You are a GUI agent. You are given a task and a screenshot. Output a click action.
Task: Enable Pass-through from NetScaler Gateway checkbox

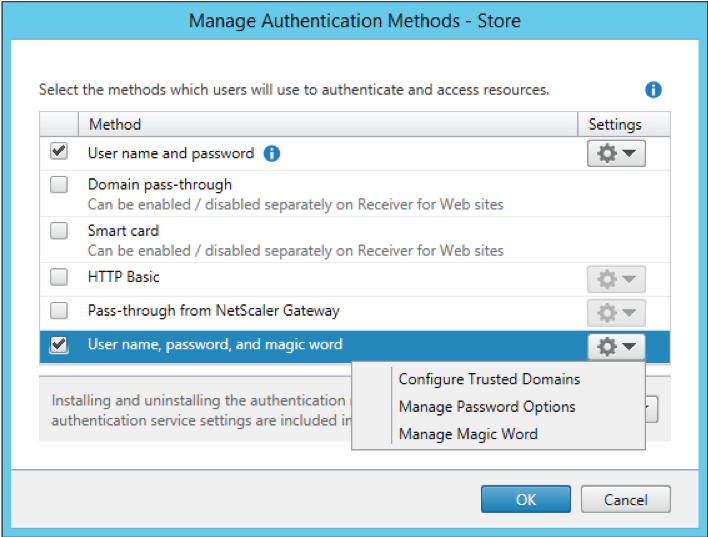pyautogui.click(x=59, y=310)
